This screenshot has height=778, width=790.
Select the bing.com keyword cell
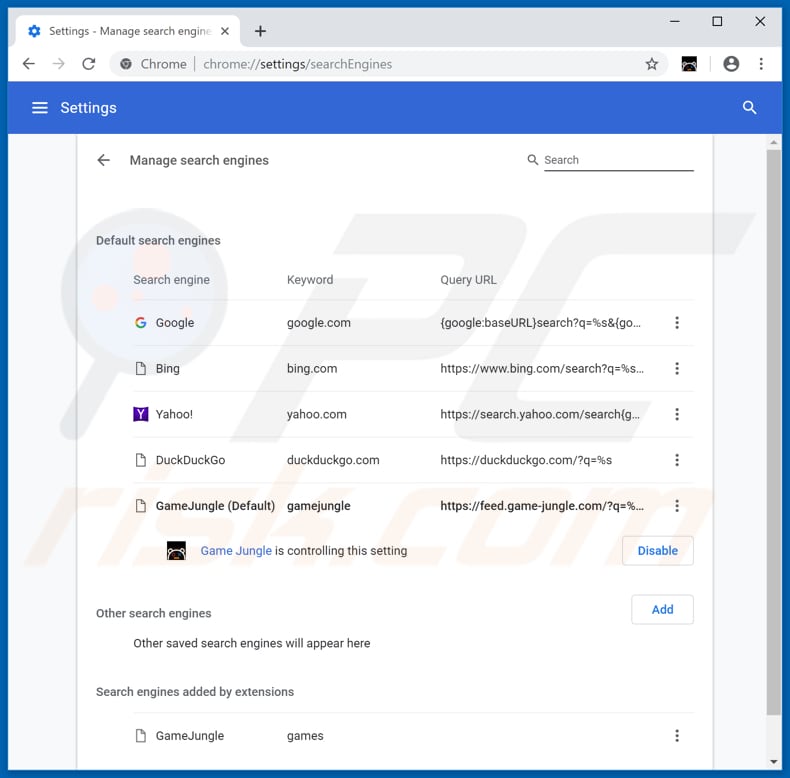click(x=312, y=368)
